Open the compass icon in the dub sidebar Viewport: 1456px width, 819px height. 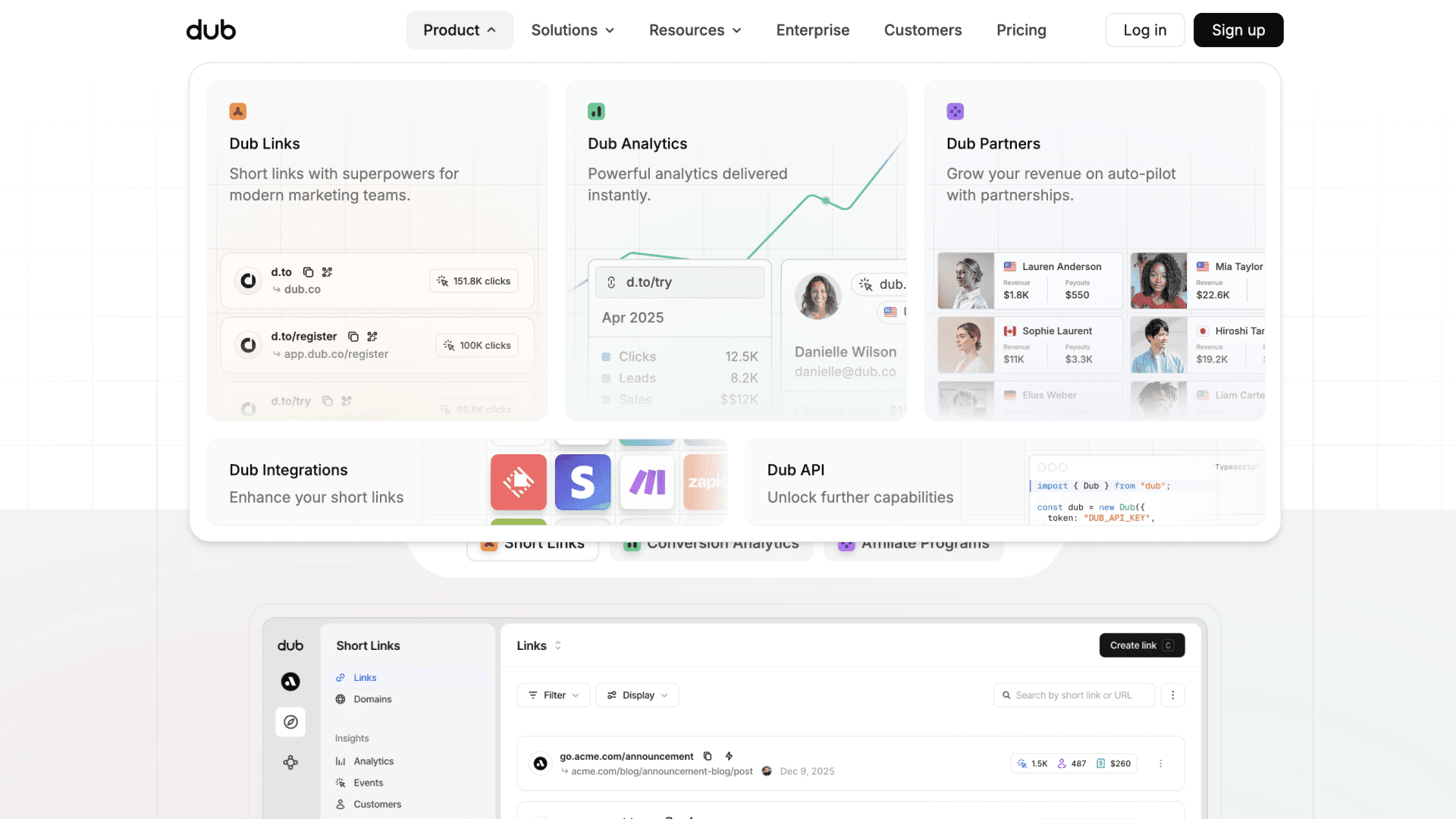click(x=290, y=722)
